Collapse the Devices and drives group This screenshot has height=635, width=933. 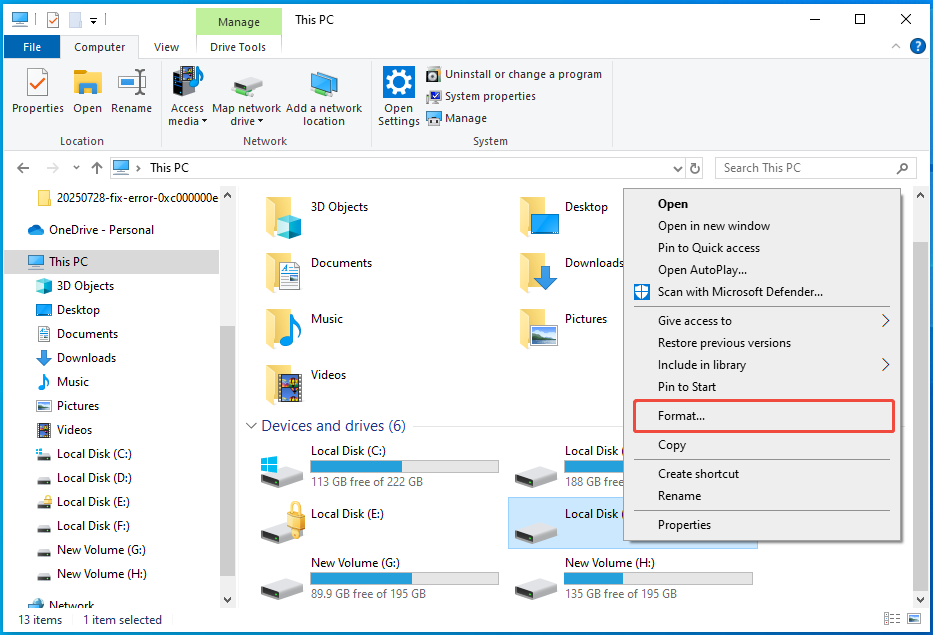250,426
